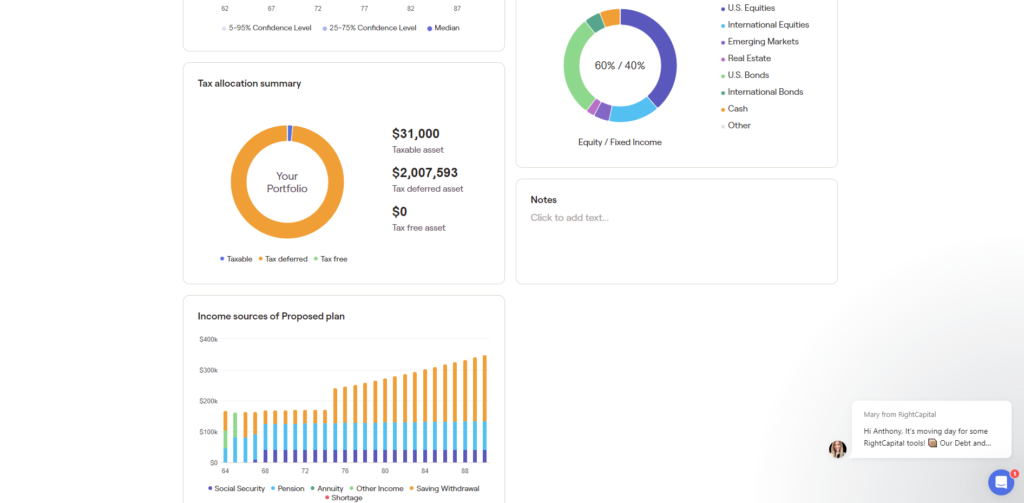Toggle International Bonds legend item
Screen dimensions: 1024x503
[x=765, y=92]
